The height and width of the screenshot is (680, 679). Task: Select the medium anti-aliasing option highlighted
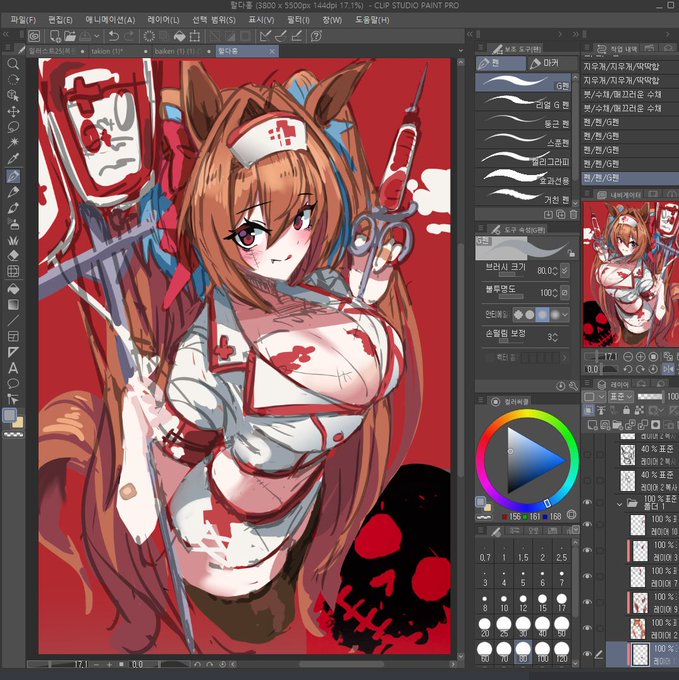[x=542, y=315]
